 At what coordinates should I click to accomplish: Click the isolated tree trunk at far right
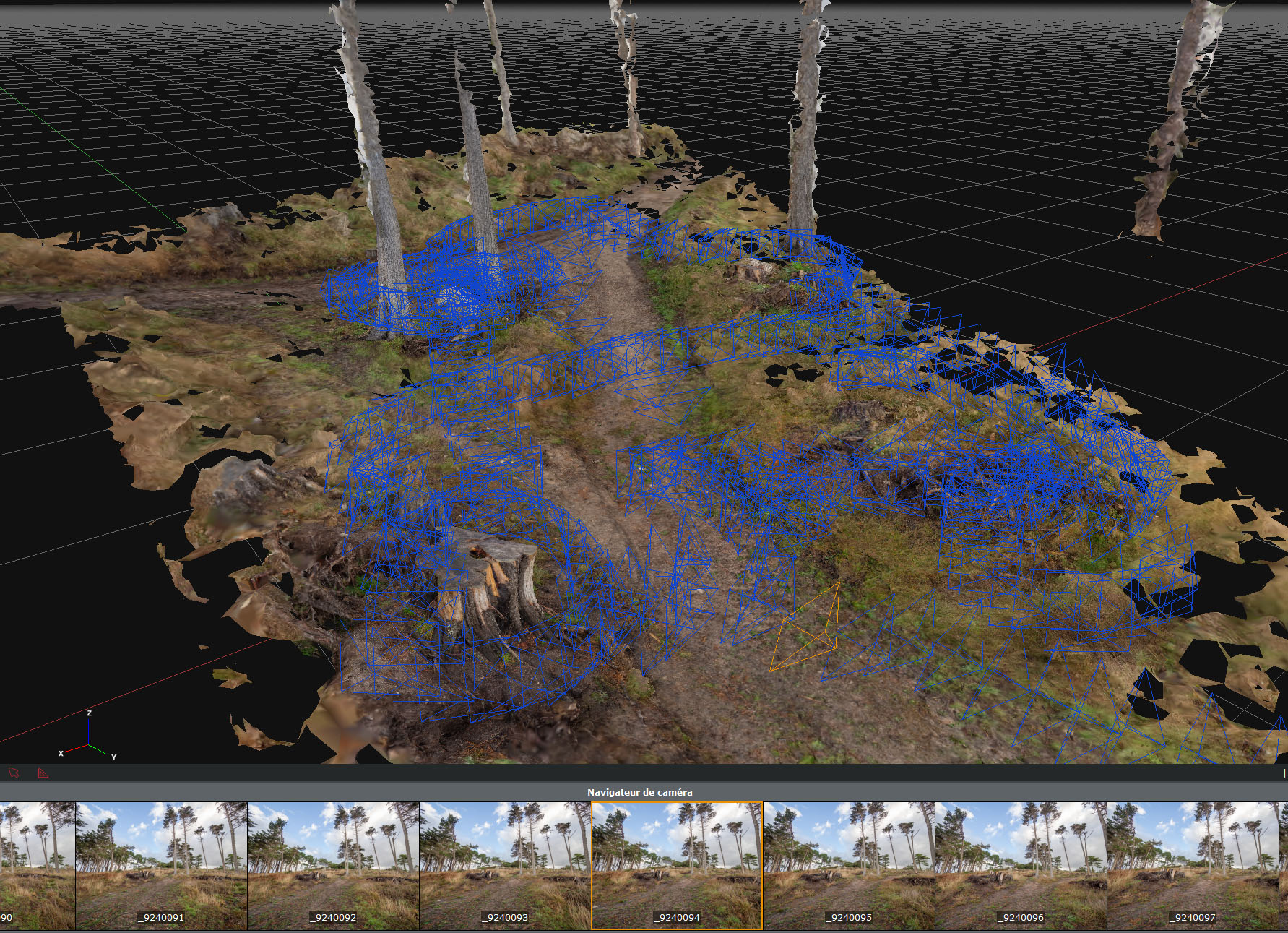click(x=1174, y=116)
